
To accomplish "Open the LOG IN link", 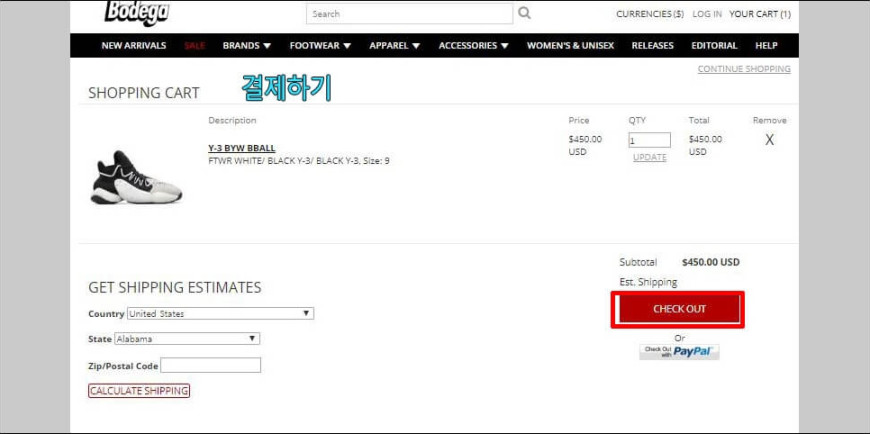I will tap(707, 14).
